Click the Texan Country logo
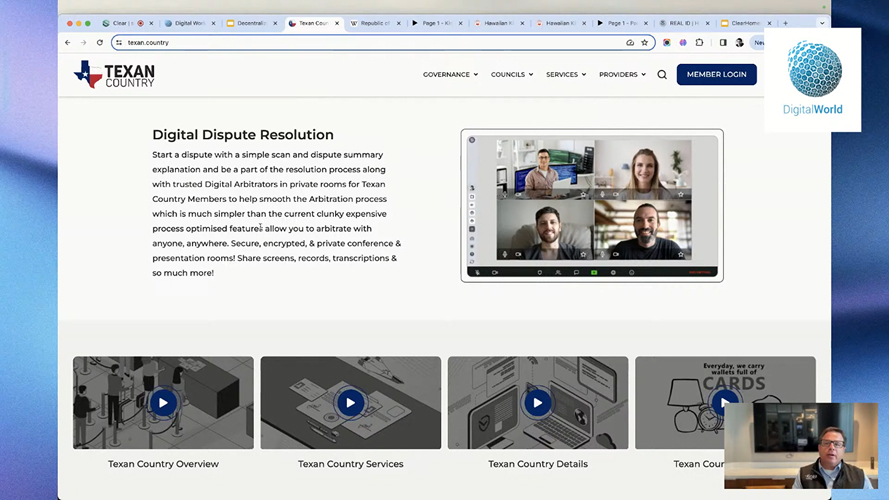The width and height of the screenshot is (889, 500). 114,74
